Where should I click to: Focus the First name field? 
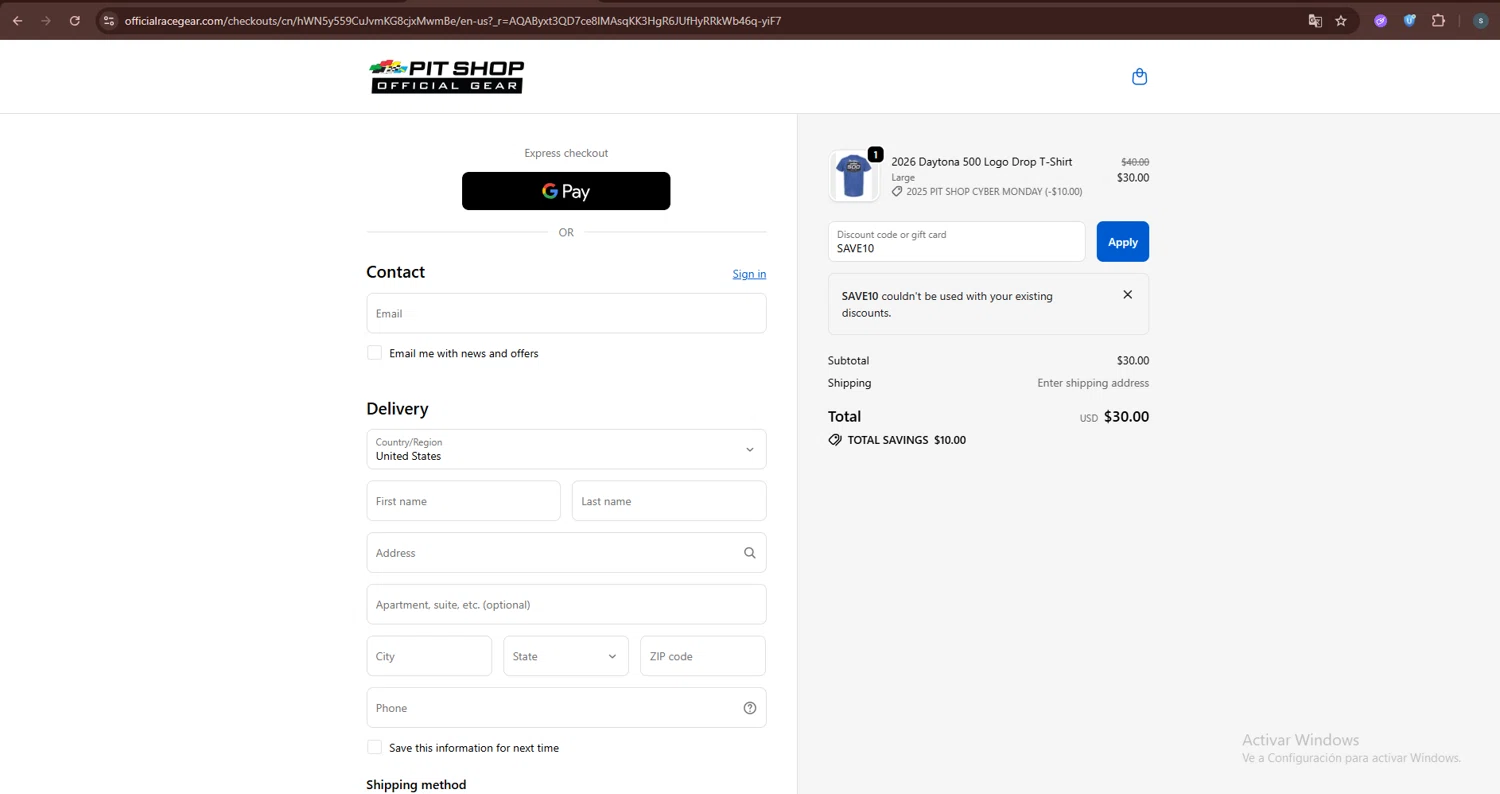coord(463,501)
